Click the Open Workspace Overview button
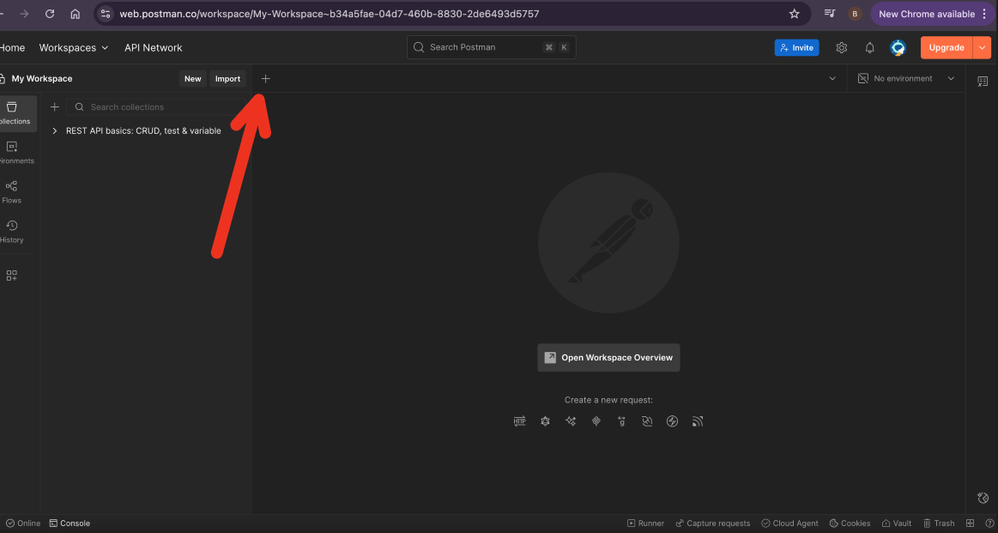998x533 pixels. click(608, 357)
